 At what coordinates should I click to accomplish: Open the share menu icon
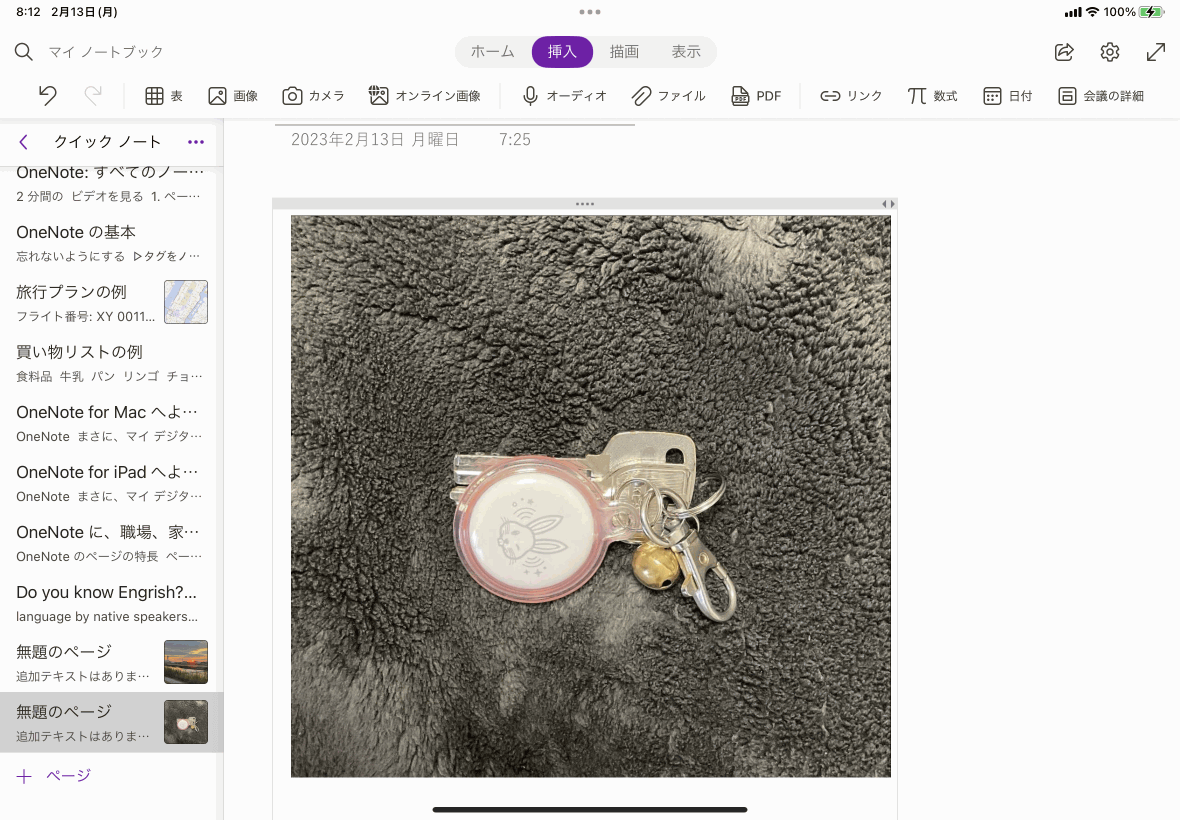[x=1064, y=52]
